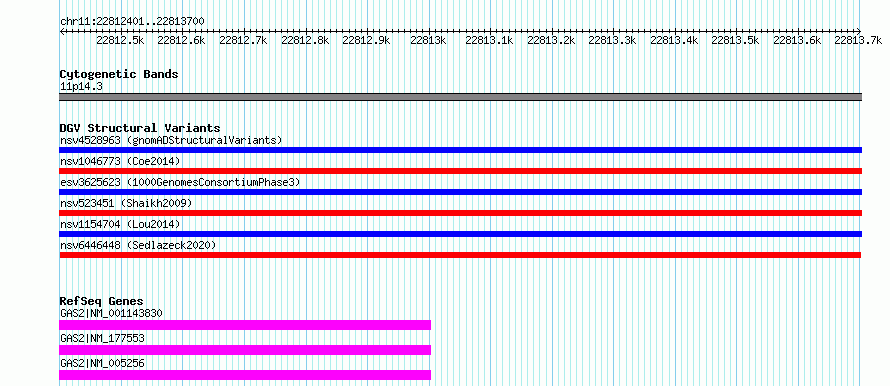Click the red bar for nsv1046773
Image resolution: width=890 pixels, height=386 pixels.
460,171
